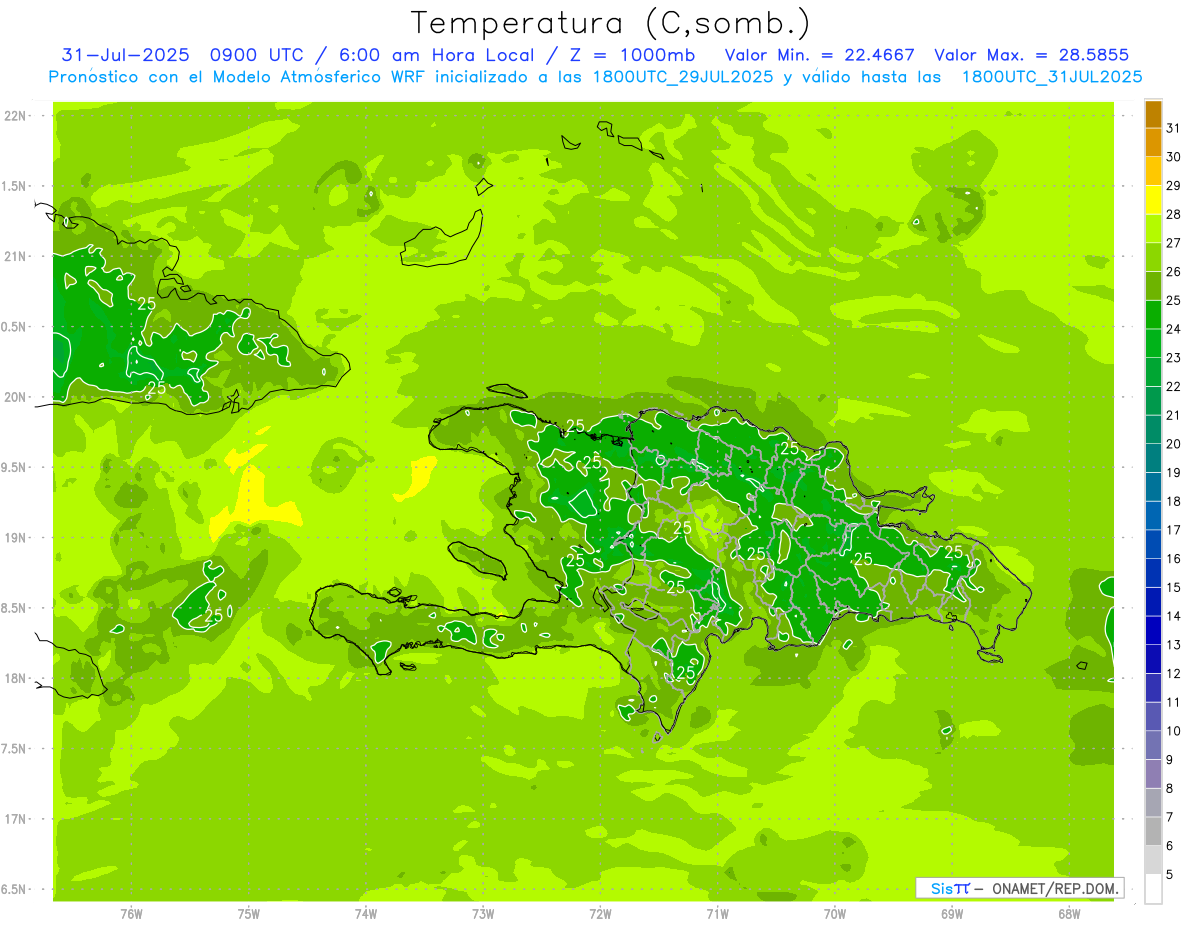Click the '69W' longitude label
1200x927 pixels.
point(952,914)
